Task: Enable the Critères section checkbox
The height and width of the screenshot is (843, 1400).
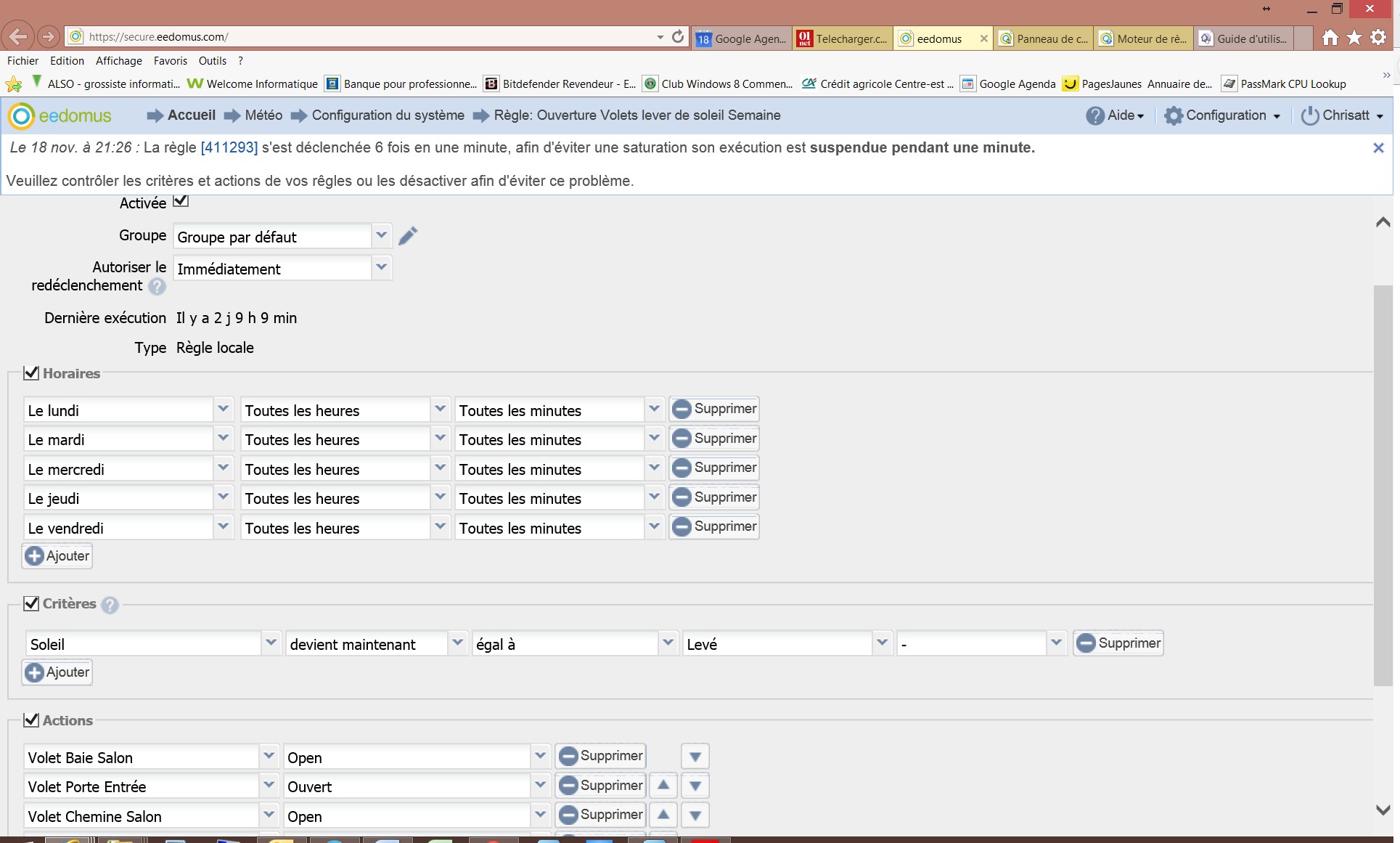Action: pos(31,603)
